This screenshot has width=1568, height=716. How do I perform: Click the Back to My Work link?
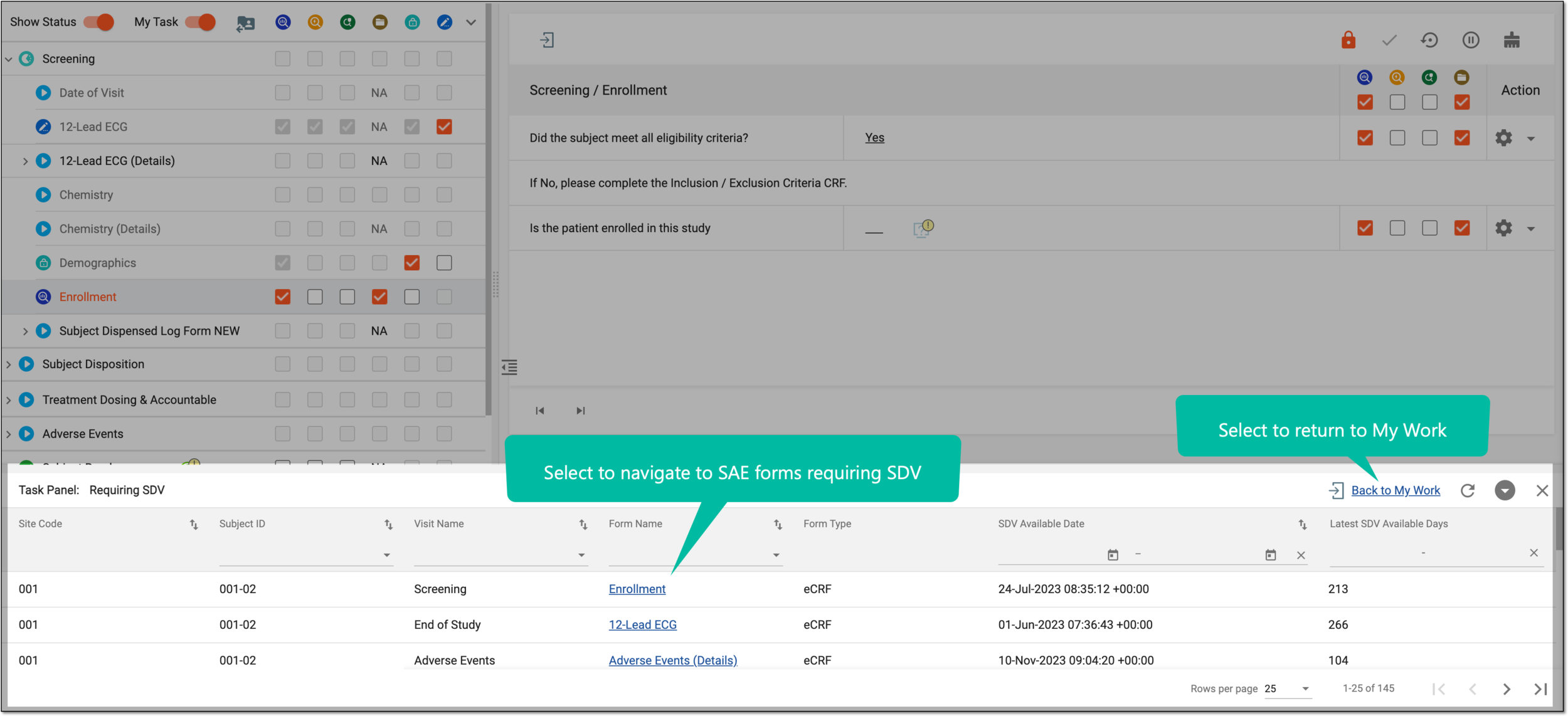pyautogui.click(x=1396, y=490)
